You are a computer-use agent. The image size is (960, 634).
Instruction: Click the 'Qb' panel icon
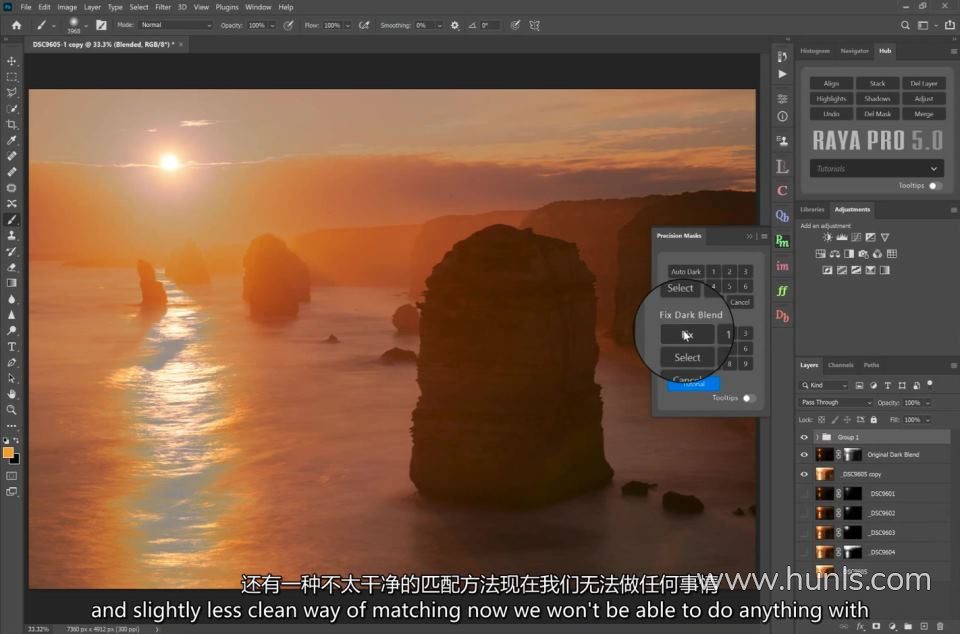pyautogui.click(x=782, y=216)
